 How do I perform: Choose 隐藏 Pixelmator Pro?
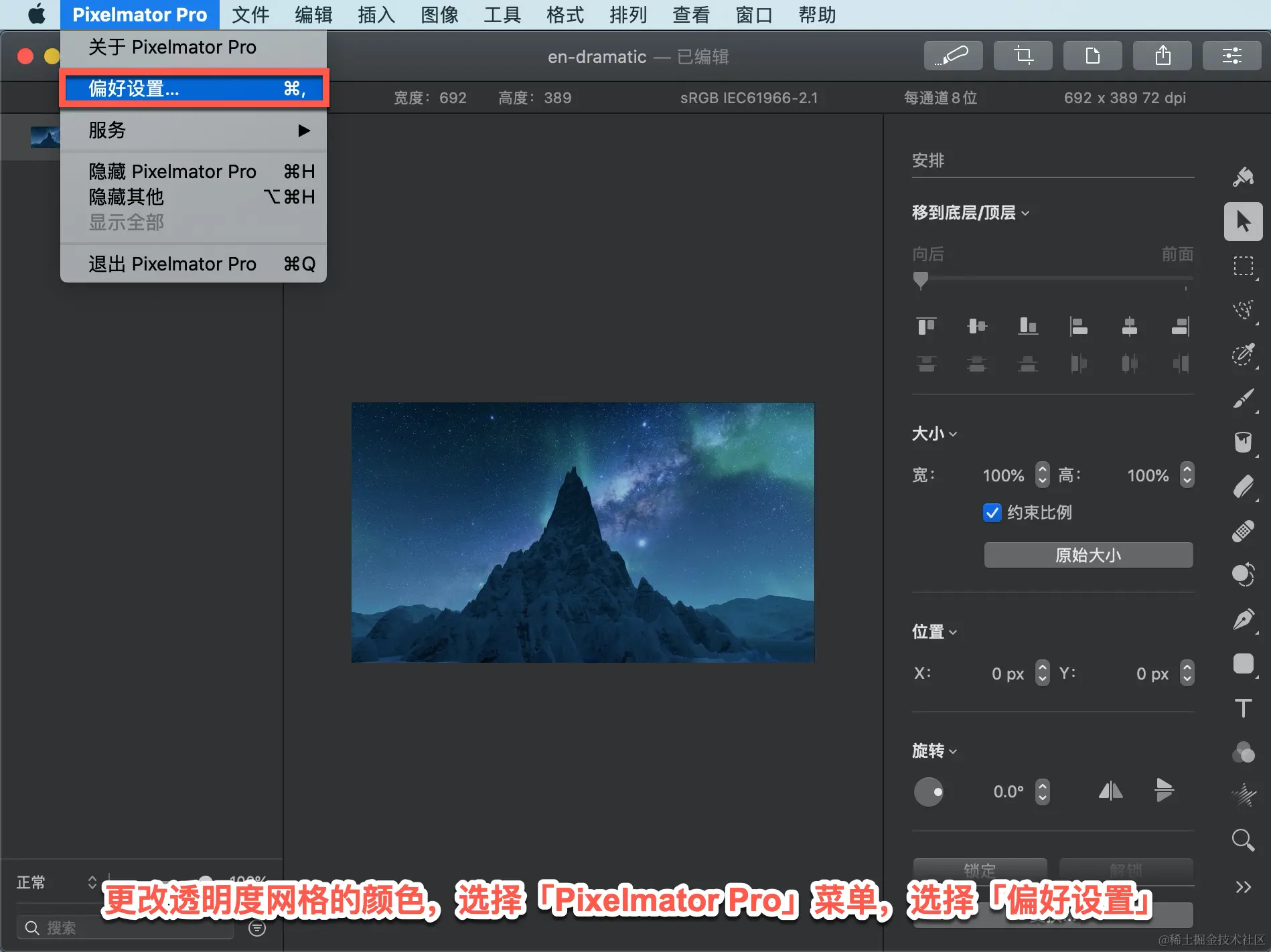point(194,171)
